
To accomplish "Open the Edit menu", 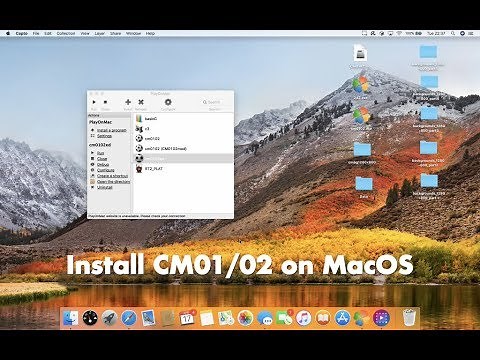I will [x=48, y=33].
